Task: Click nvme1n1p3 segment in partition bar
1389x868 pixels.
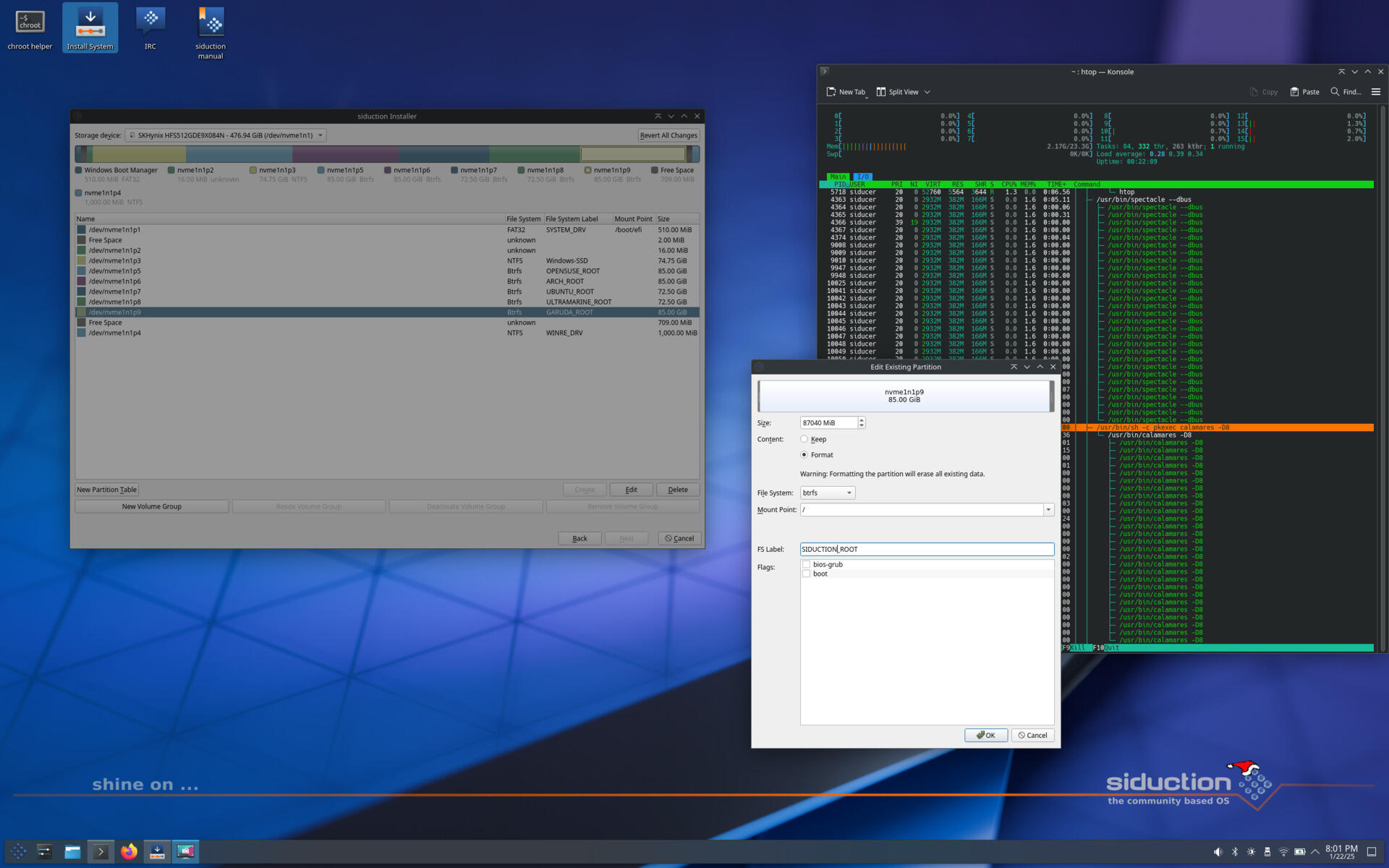Action: pos(139,154)
